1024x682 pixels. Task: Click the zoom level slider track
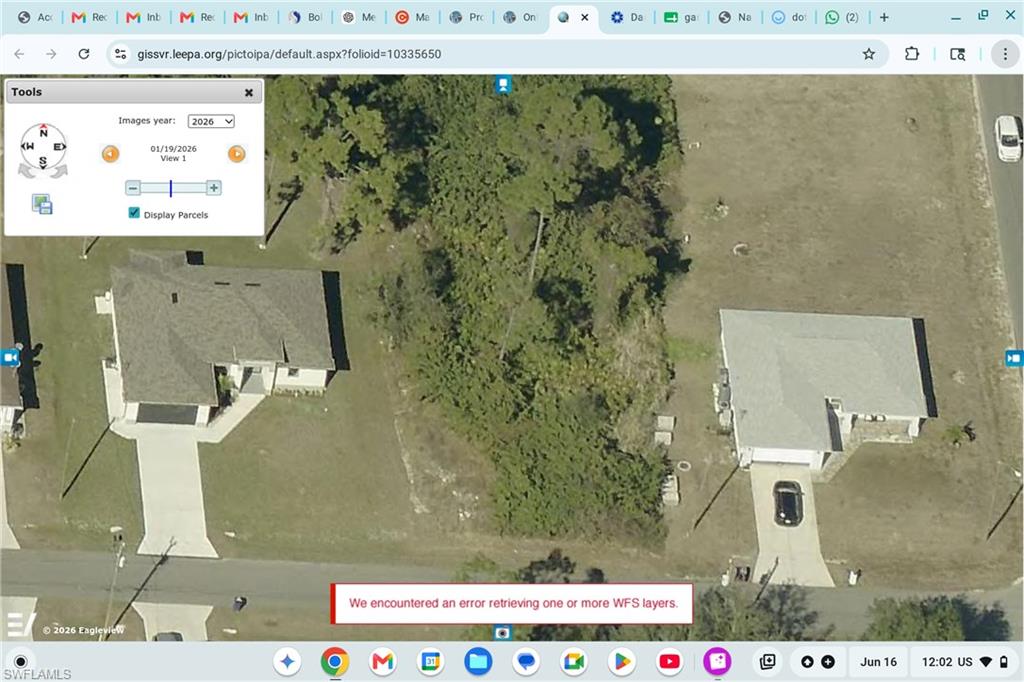click(173, 188)
